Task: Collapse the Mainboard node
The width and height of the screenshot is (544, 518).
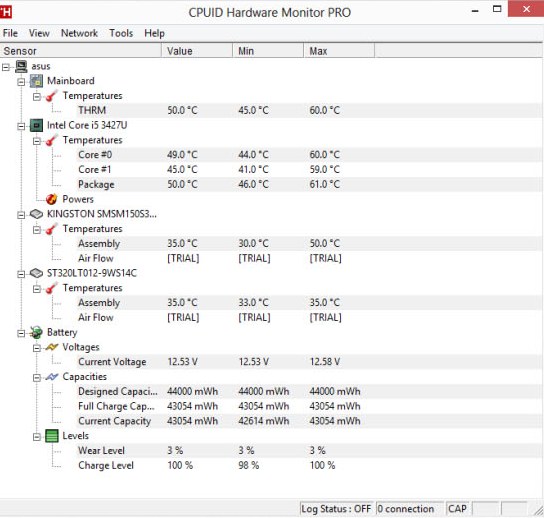Action: point(21,82)
